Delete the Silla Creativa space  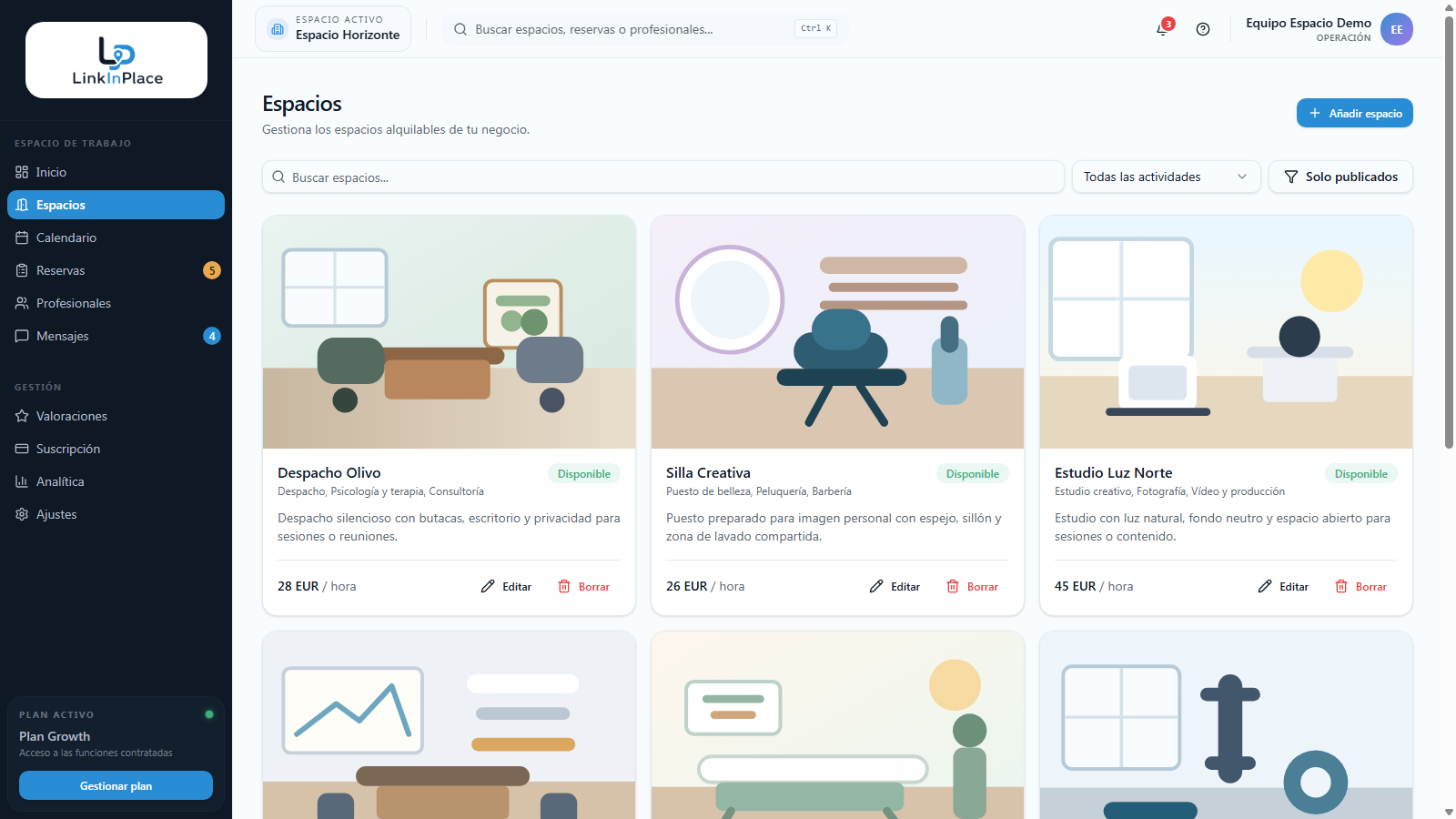click(x=972, y=587)
